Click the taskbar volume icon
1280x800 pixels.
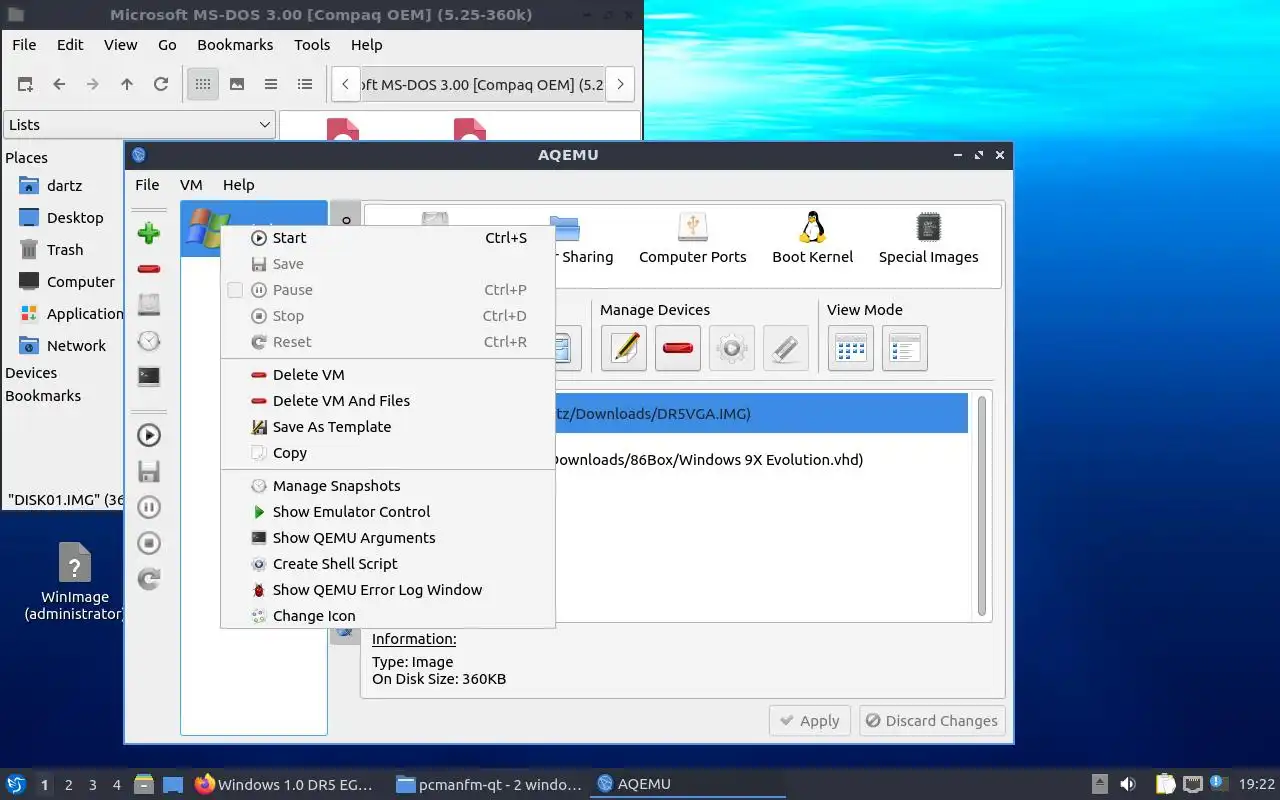coord(1128,785)
